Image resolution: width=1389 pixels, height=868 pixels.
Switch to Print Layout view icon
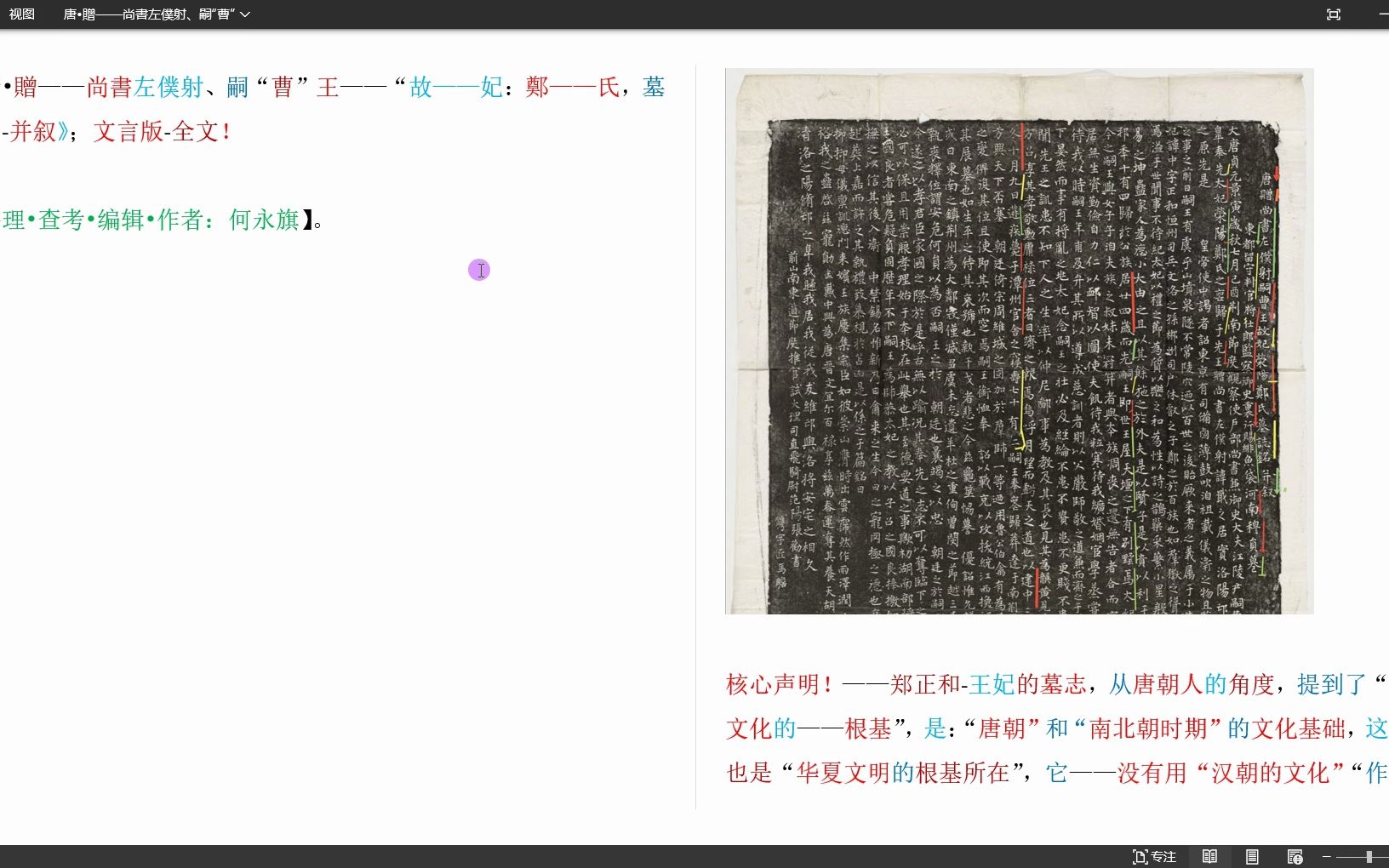(x=1252, y=857)
